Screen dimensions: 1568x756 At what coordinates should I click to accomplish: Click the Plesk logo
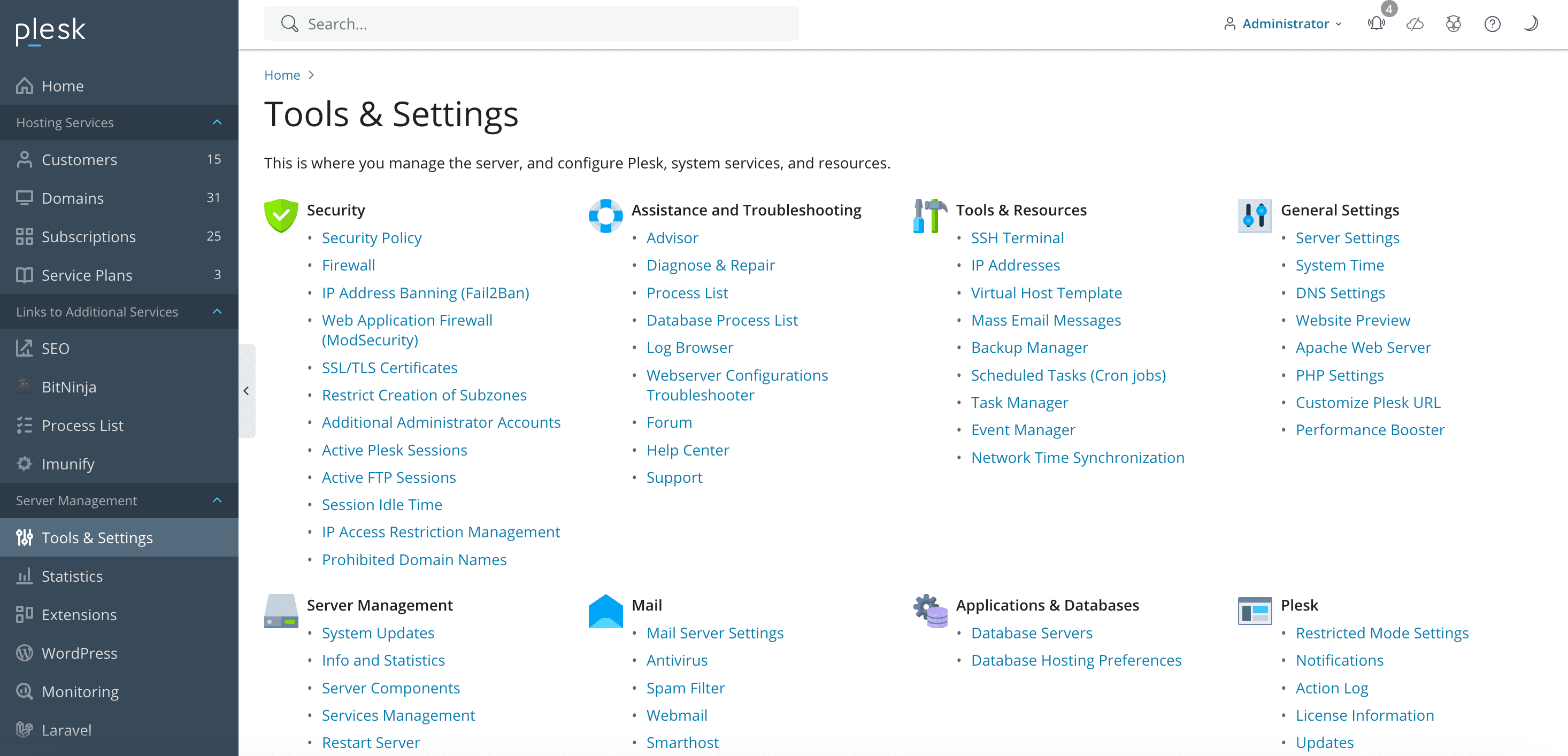tap(50, 30)
